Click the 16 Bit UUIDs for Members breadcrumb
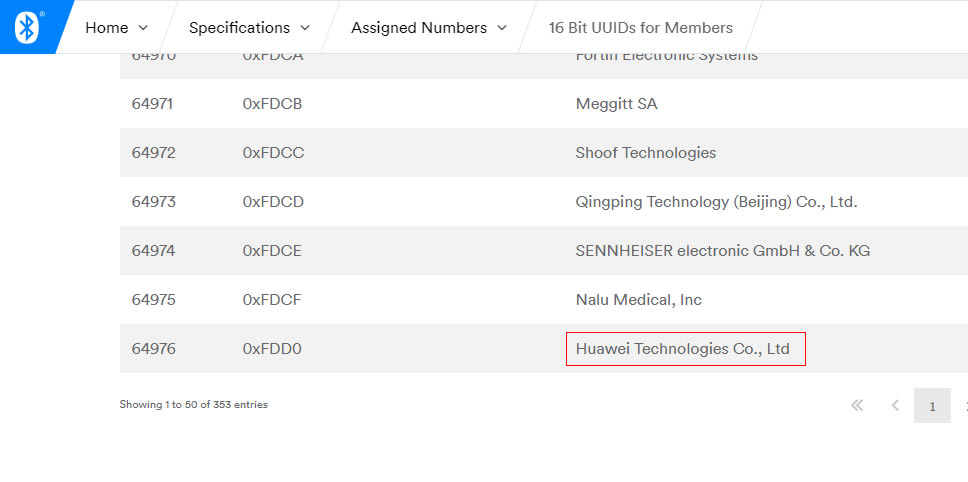Screen dimensions: 968x482 tap(640, 28)
